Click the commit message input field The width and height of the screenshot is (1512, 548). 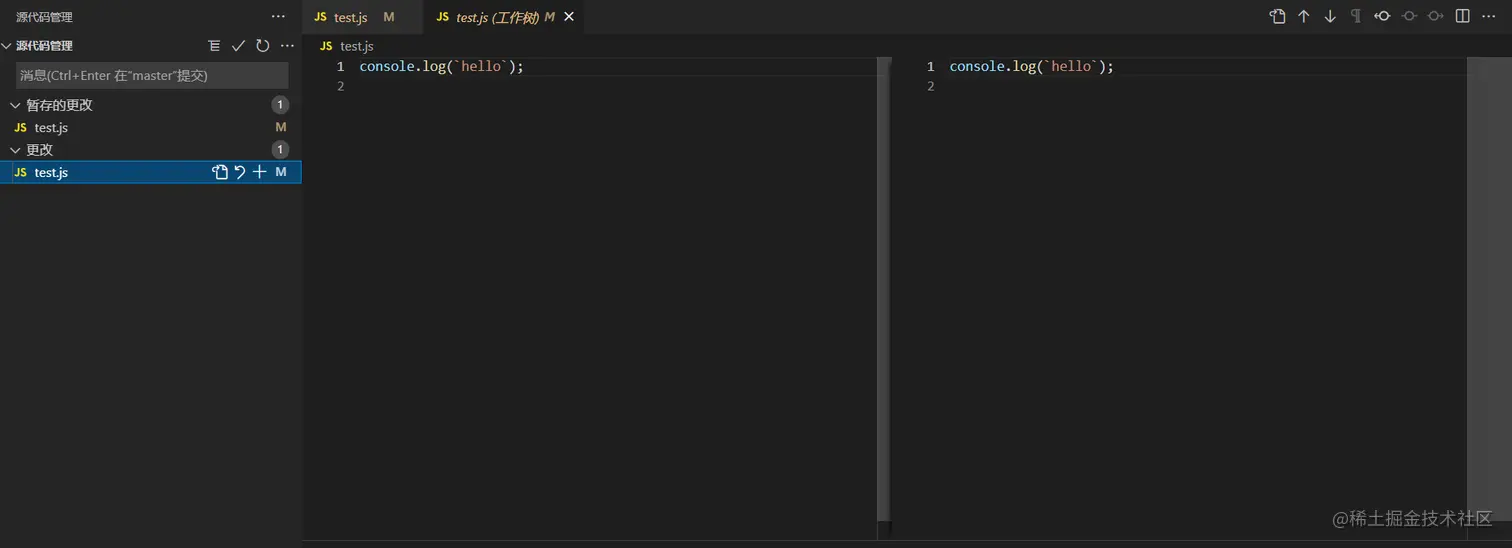[x=152, y=75]
